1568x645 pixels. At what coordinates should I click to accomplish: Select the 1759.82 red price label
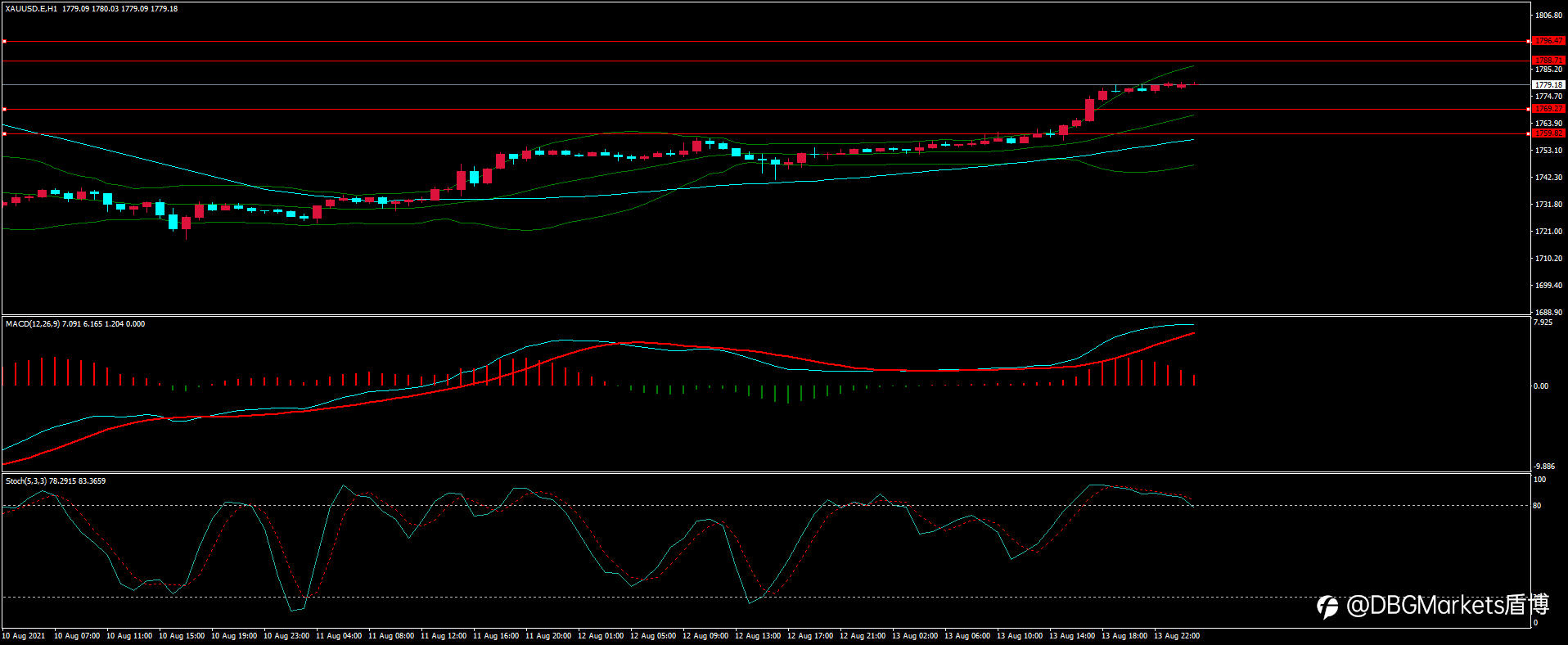click(1548, 133)
